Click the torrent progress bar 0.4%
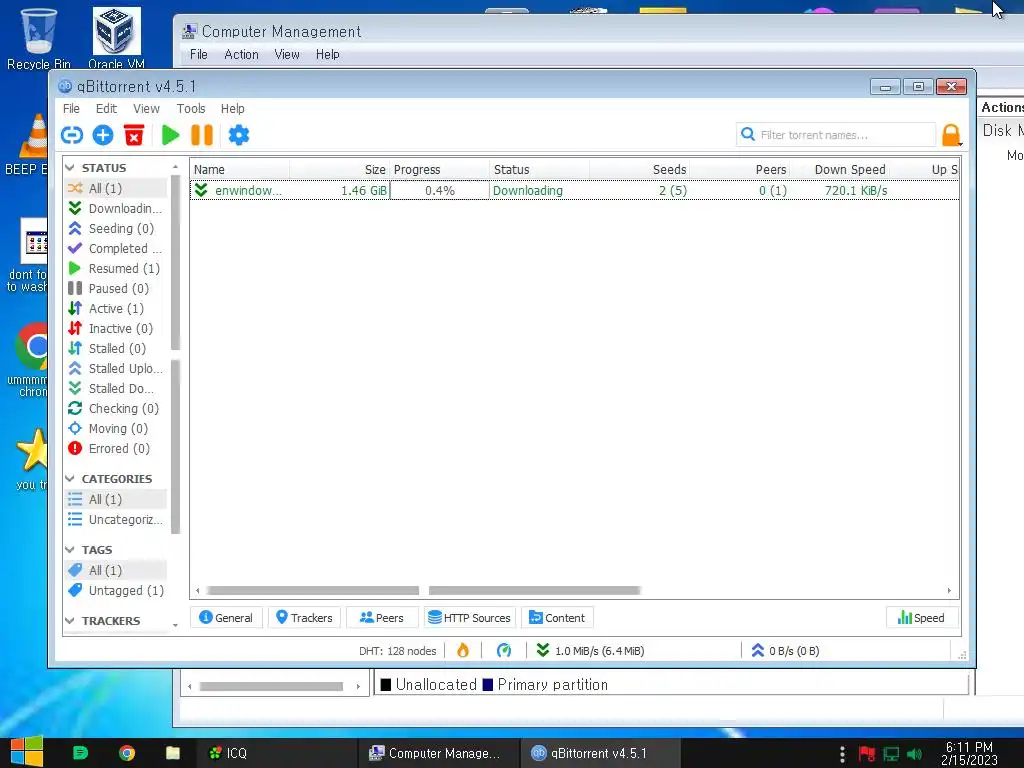This screenshot has width=1024, height=768. point(440,191)
